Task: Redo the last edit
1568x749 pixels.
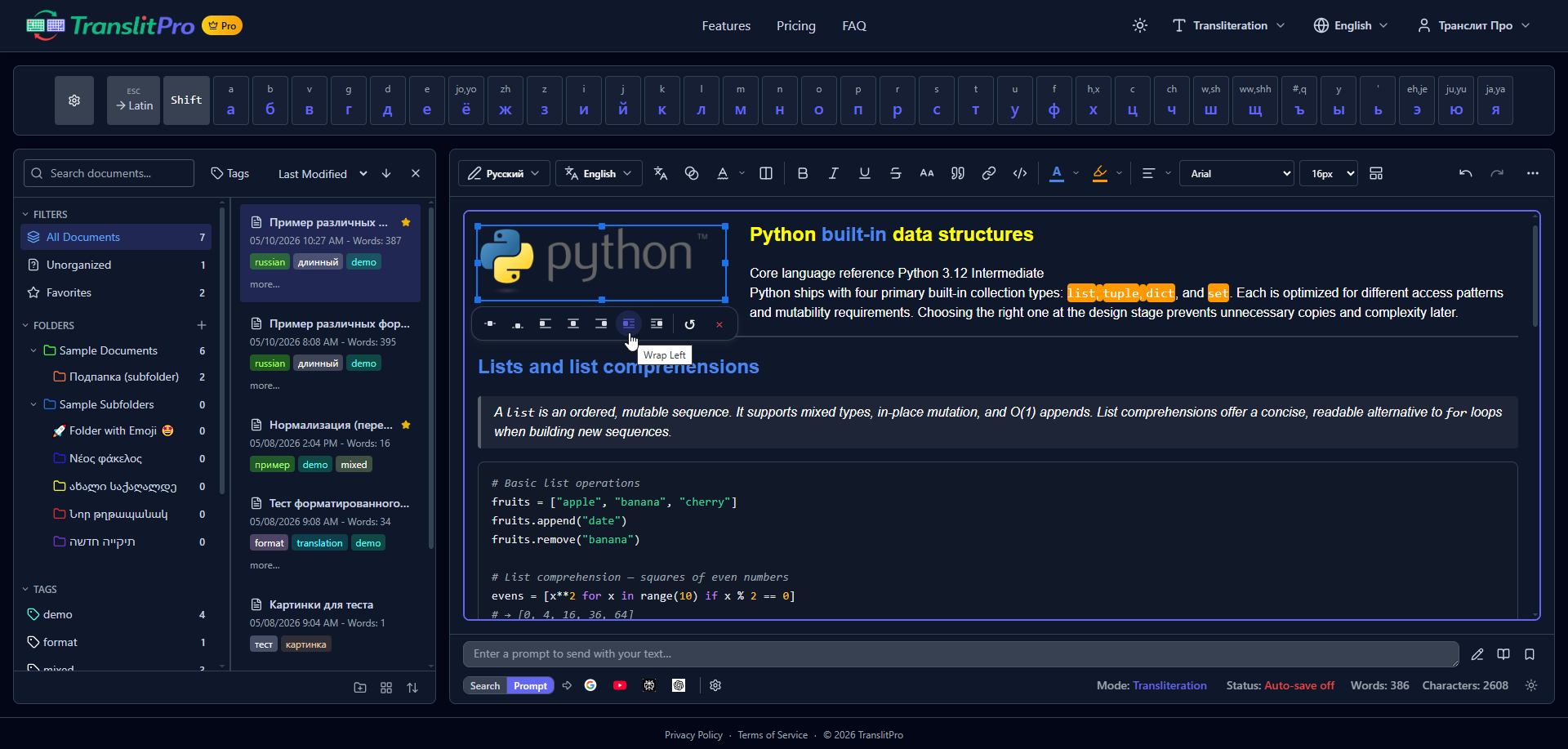Action: [1496, 173]
